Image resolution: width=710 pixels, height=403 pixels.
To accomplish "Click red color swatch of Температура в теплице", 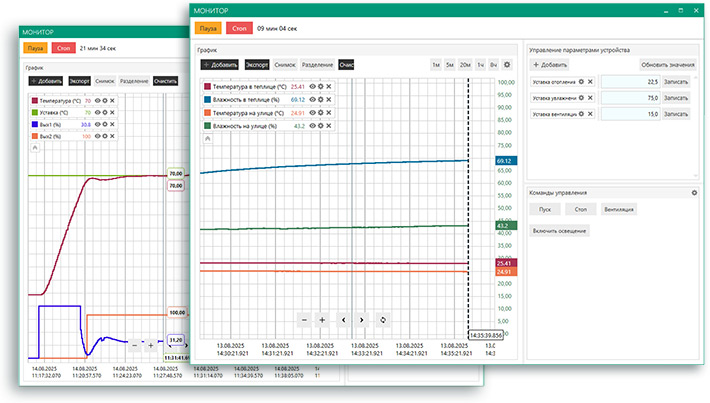I will point(207,86).
